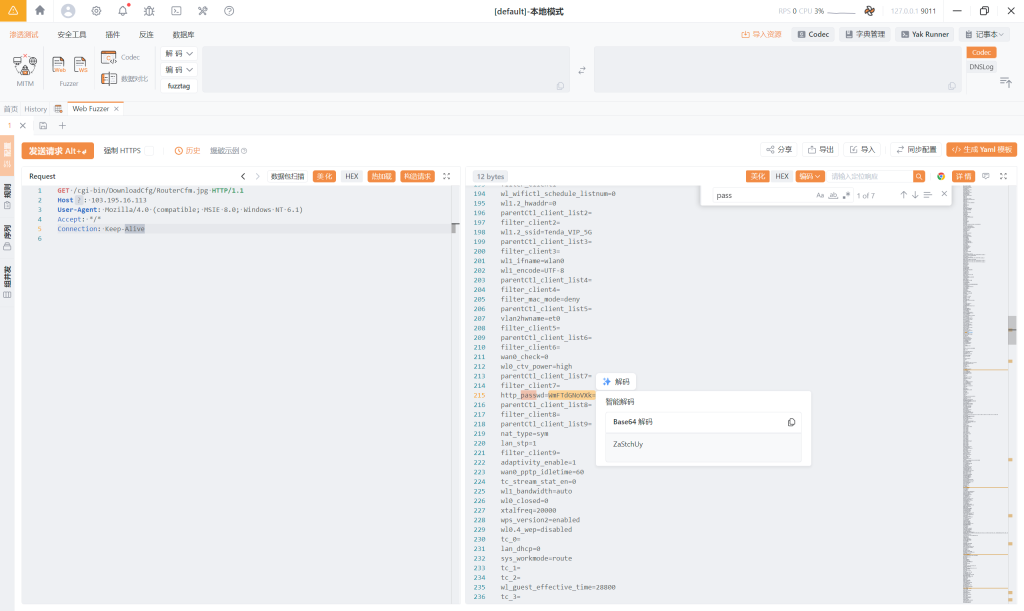1024x611 pixels.
Task: Toggle regex option in search box
Action: 846,195
